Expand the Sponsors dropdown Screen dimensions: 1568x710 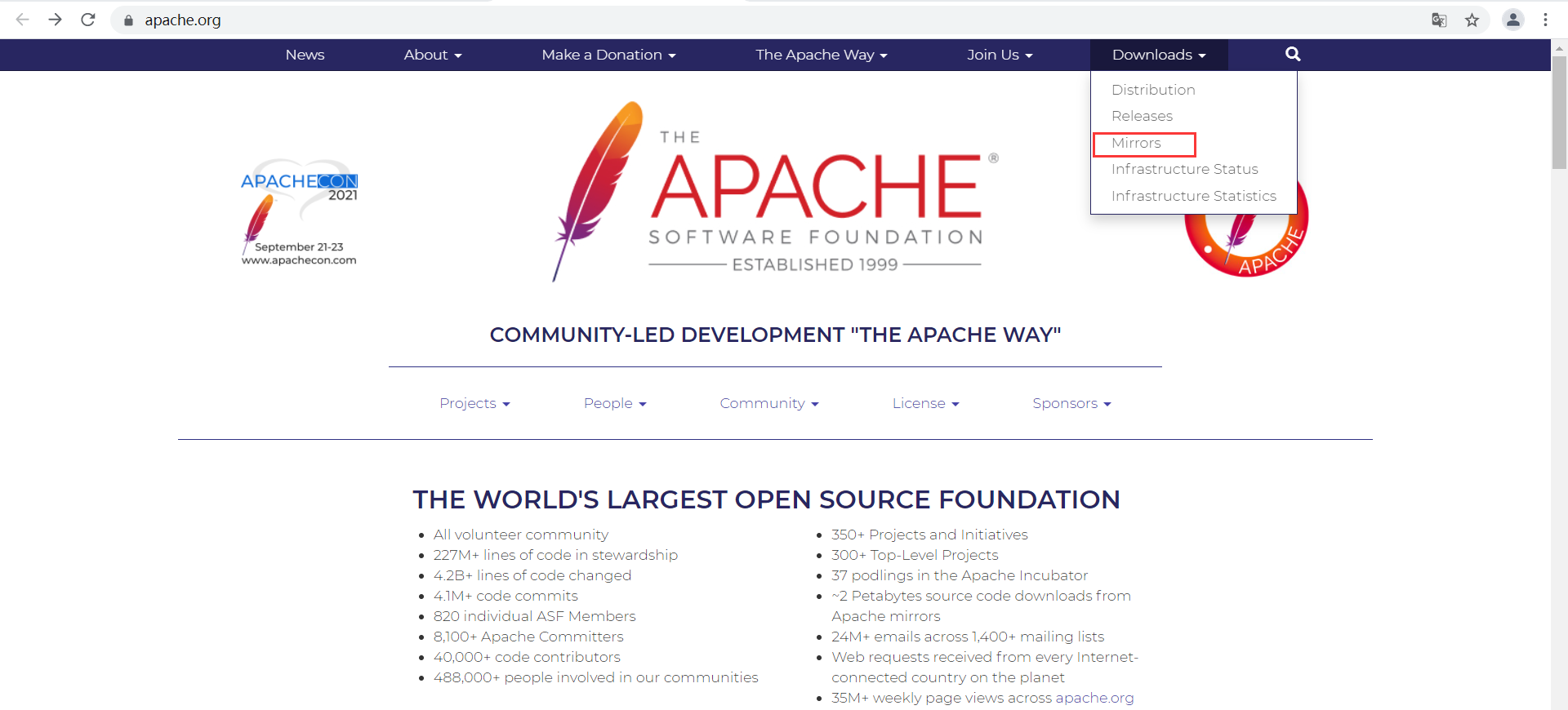tap(1071, 403)
